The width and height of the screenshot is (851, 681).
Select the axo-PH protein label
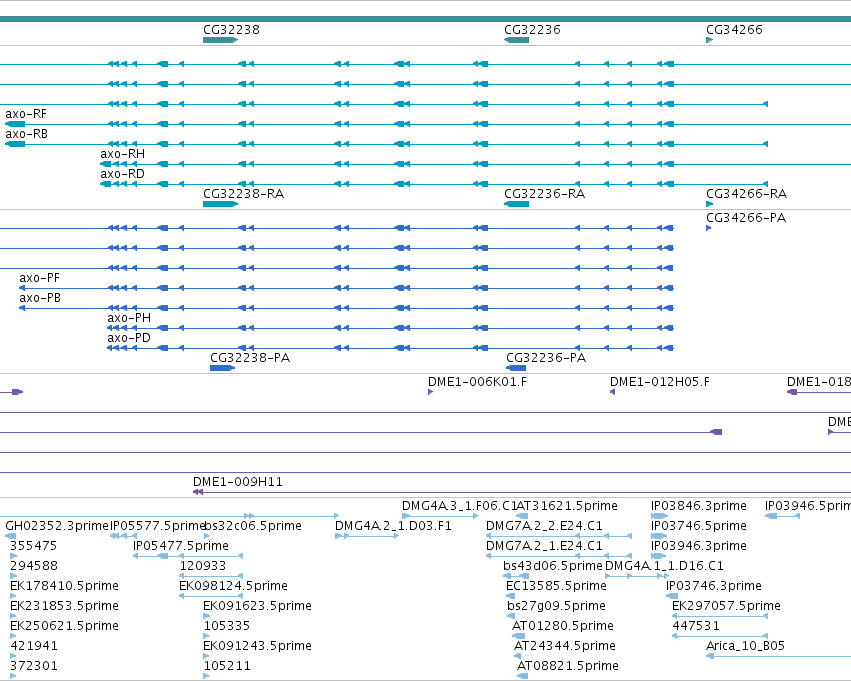(129, 317)
